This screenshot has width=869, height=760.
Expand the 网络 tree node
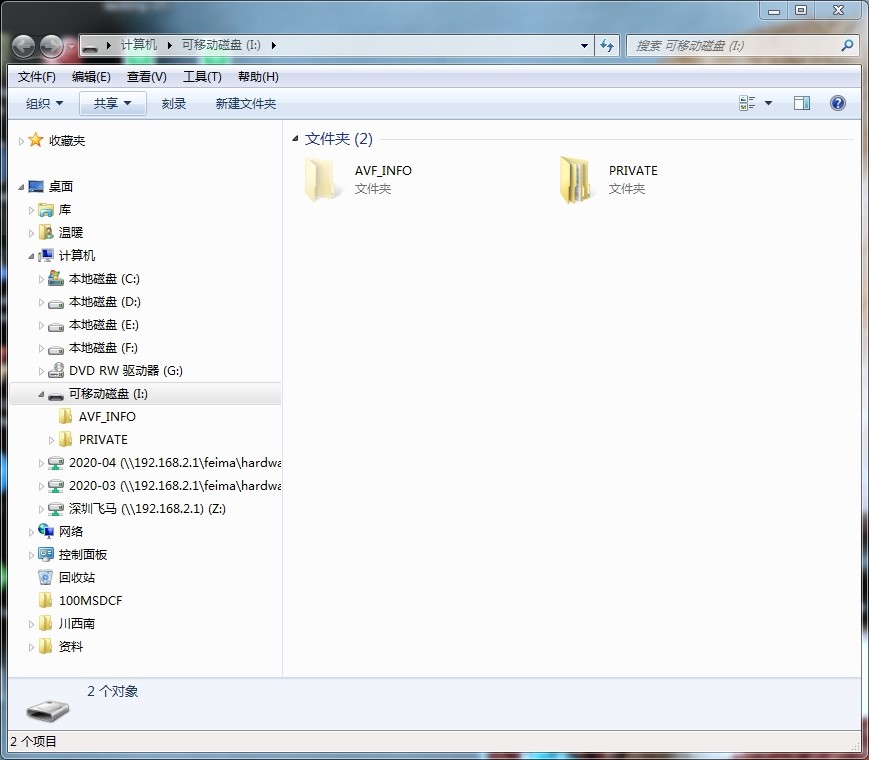[x=31, y=532]
